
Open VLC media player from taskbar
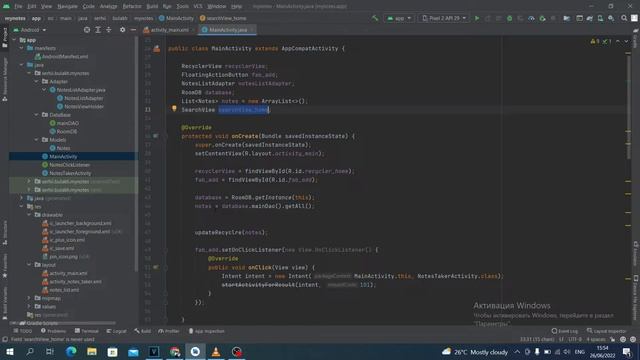pyautogui.click(x=216, y=351)
